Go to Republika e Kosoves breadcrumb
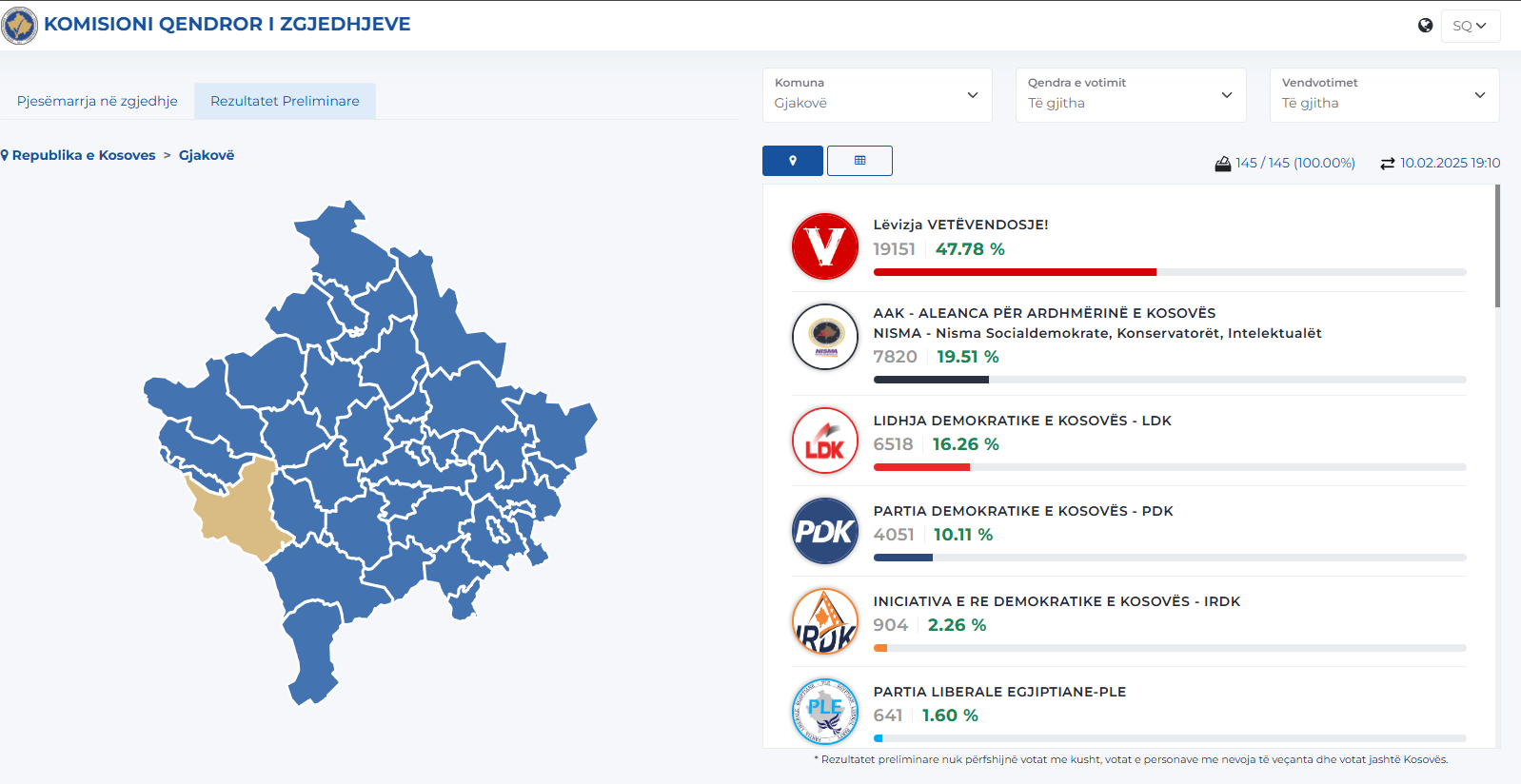 [84, 155]
